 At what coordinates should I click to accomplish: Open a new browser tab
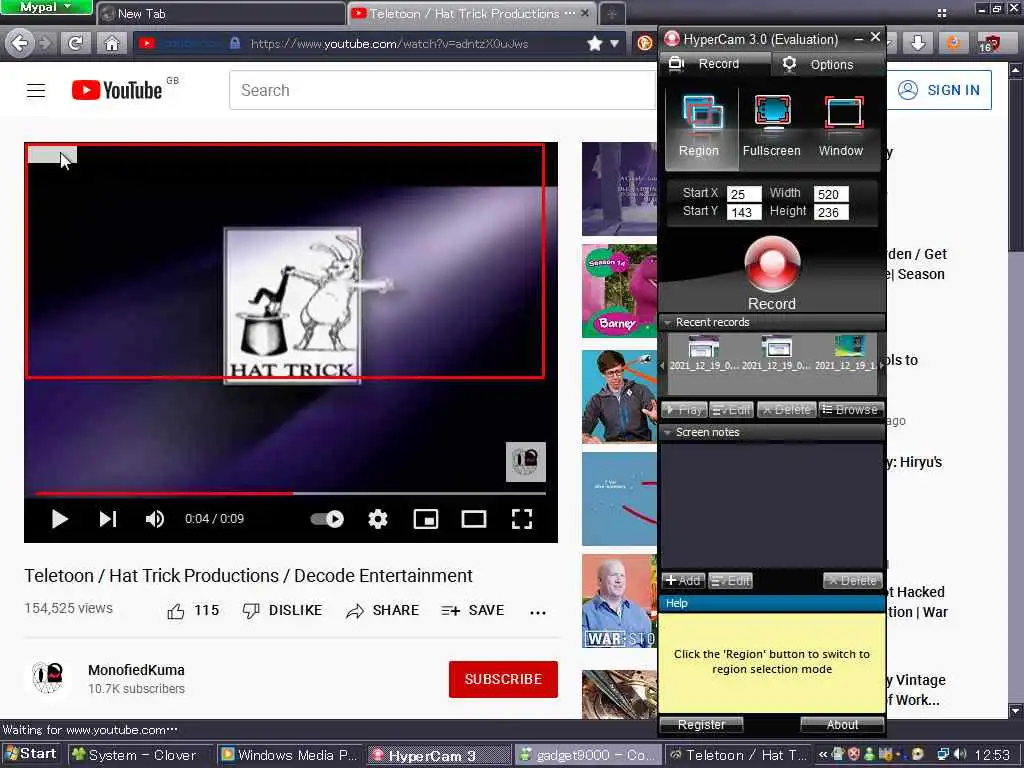tap(612, 14)
